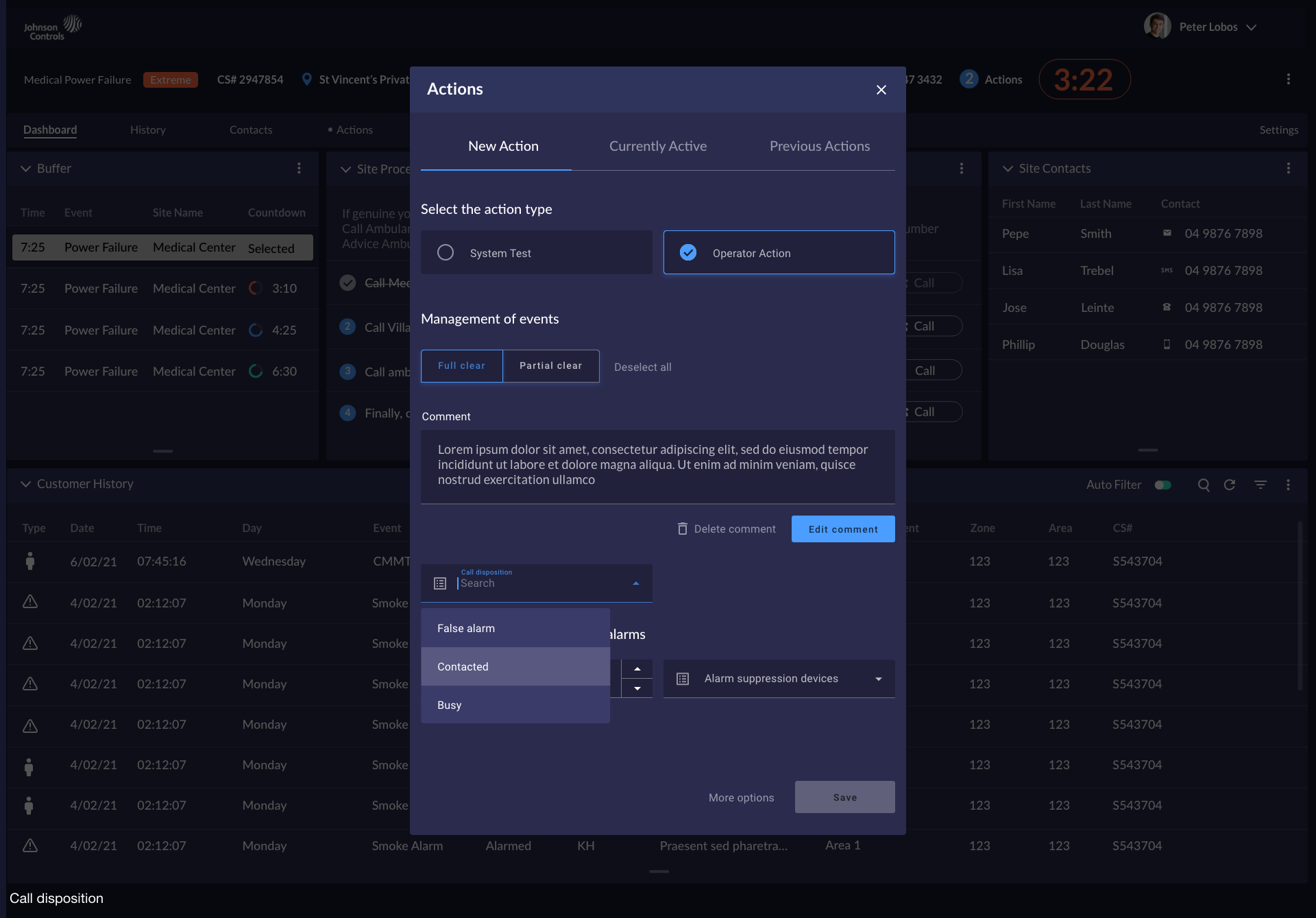Viewport: 1316px width, 918px height.
Task: Click the Partial clear button
Action: pyautogui.click(x=550, y=365)
